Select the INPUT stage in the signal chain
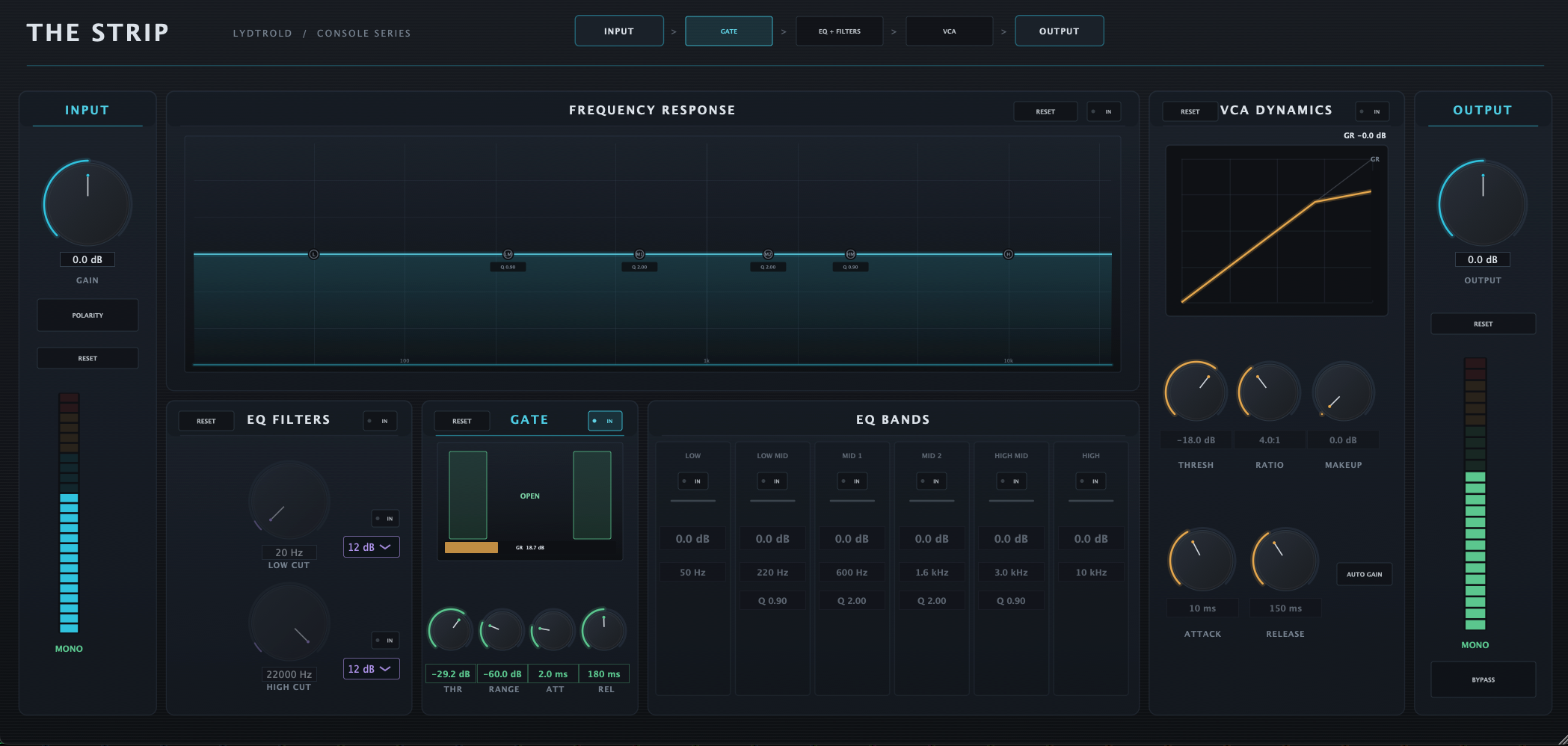 (x=619, y=31)
